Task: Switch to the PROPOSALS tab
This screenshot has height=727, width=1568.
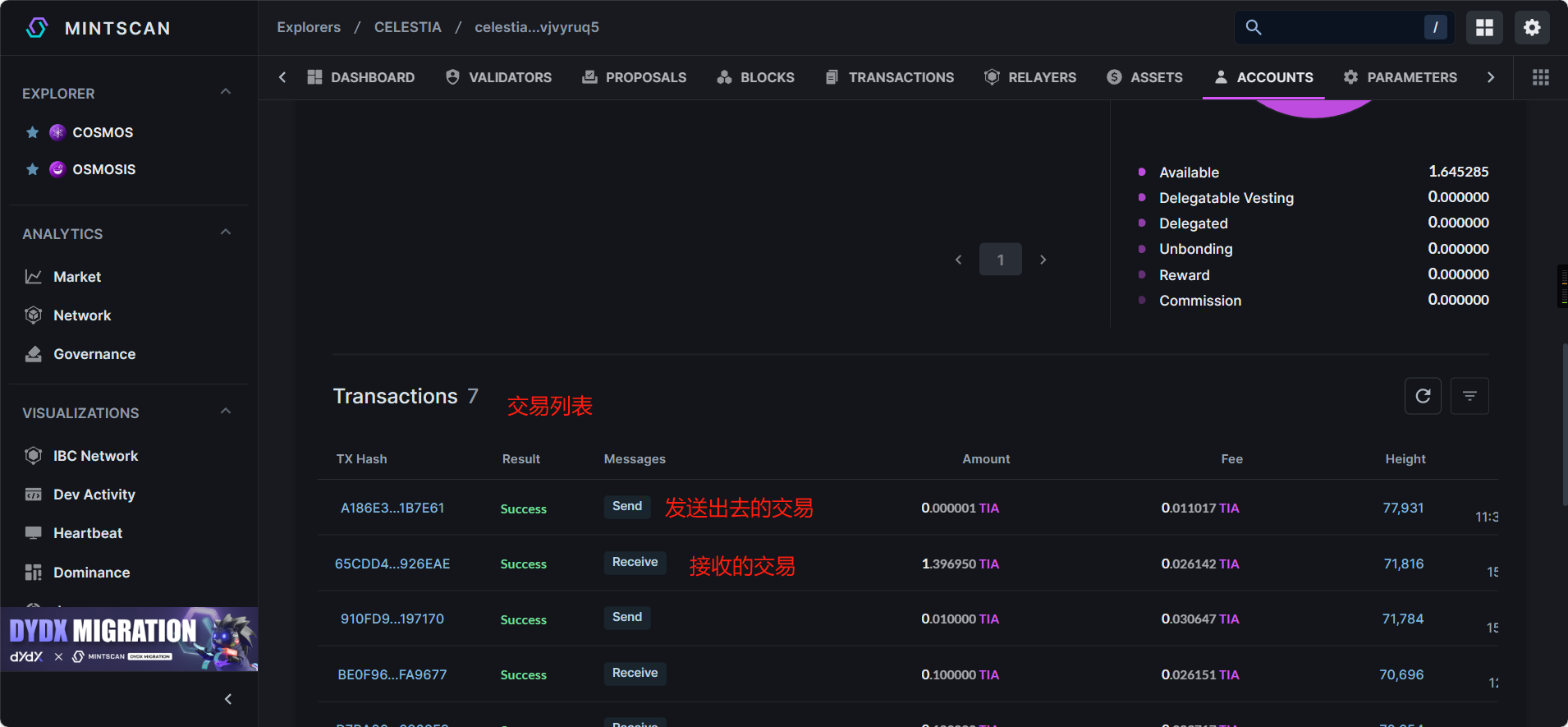Action: point(635,77)
